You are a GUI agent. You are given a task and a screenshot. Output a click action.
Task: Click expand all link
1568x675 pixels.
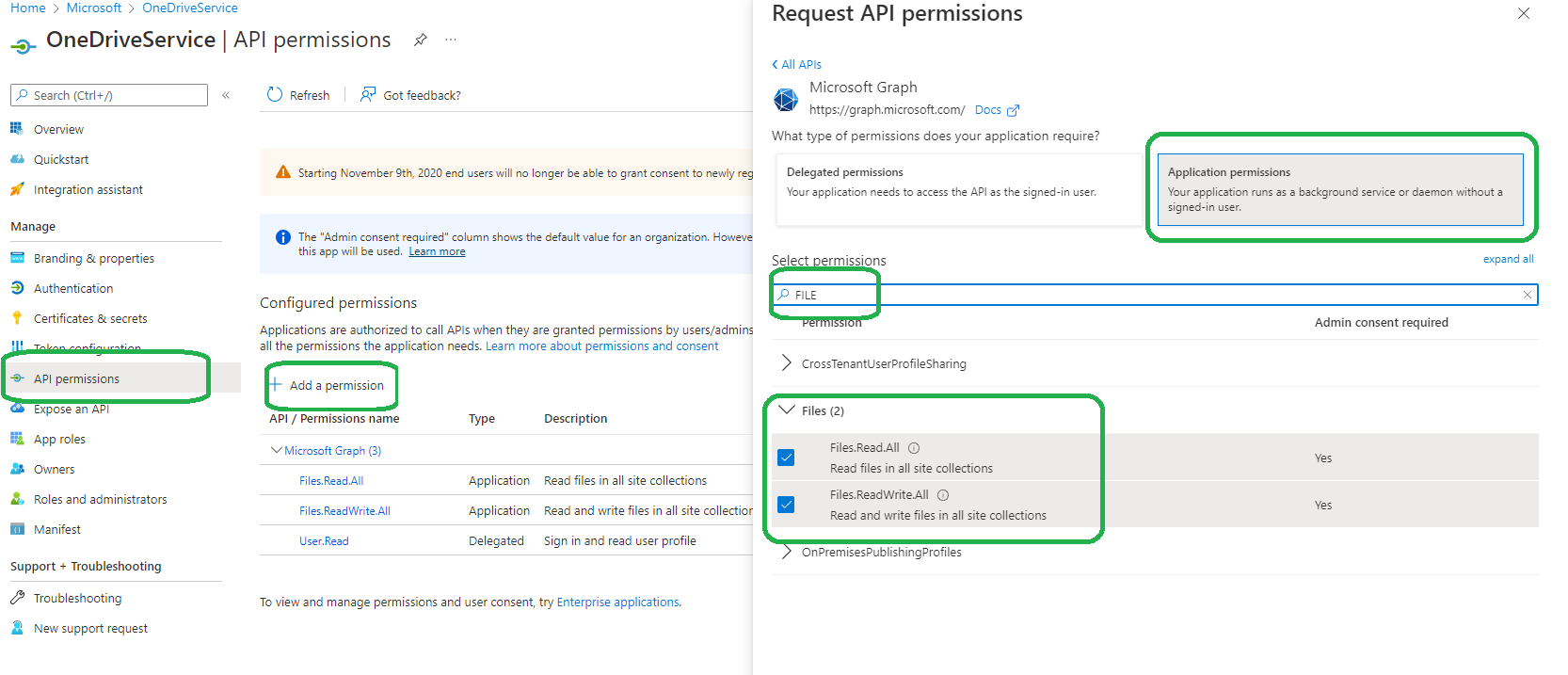(1508, 259)
